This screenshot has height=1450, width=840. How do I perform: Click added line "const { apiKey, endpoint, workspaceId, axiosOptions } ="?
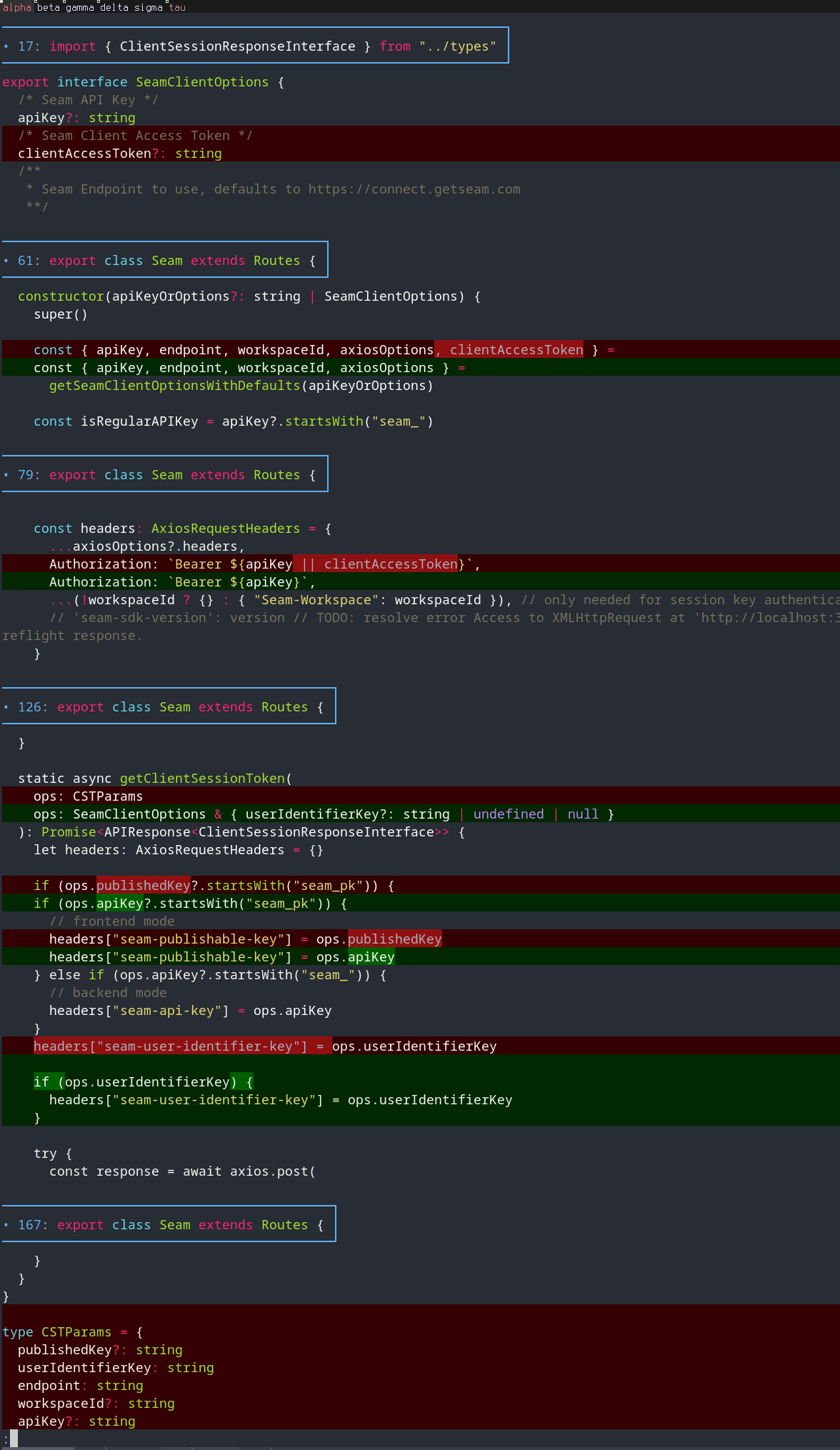pyautogui.click(x=249, y=368)
